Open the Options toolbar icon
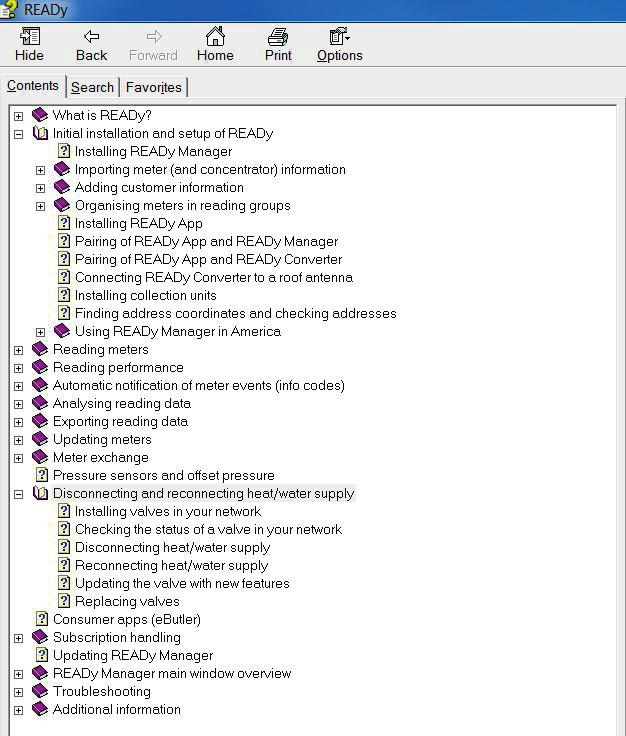 click(x=339, y=37)
